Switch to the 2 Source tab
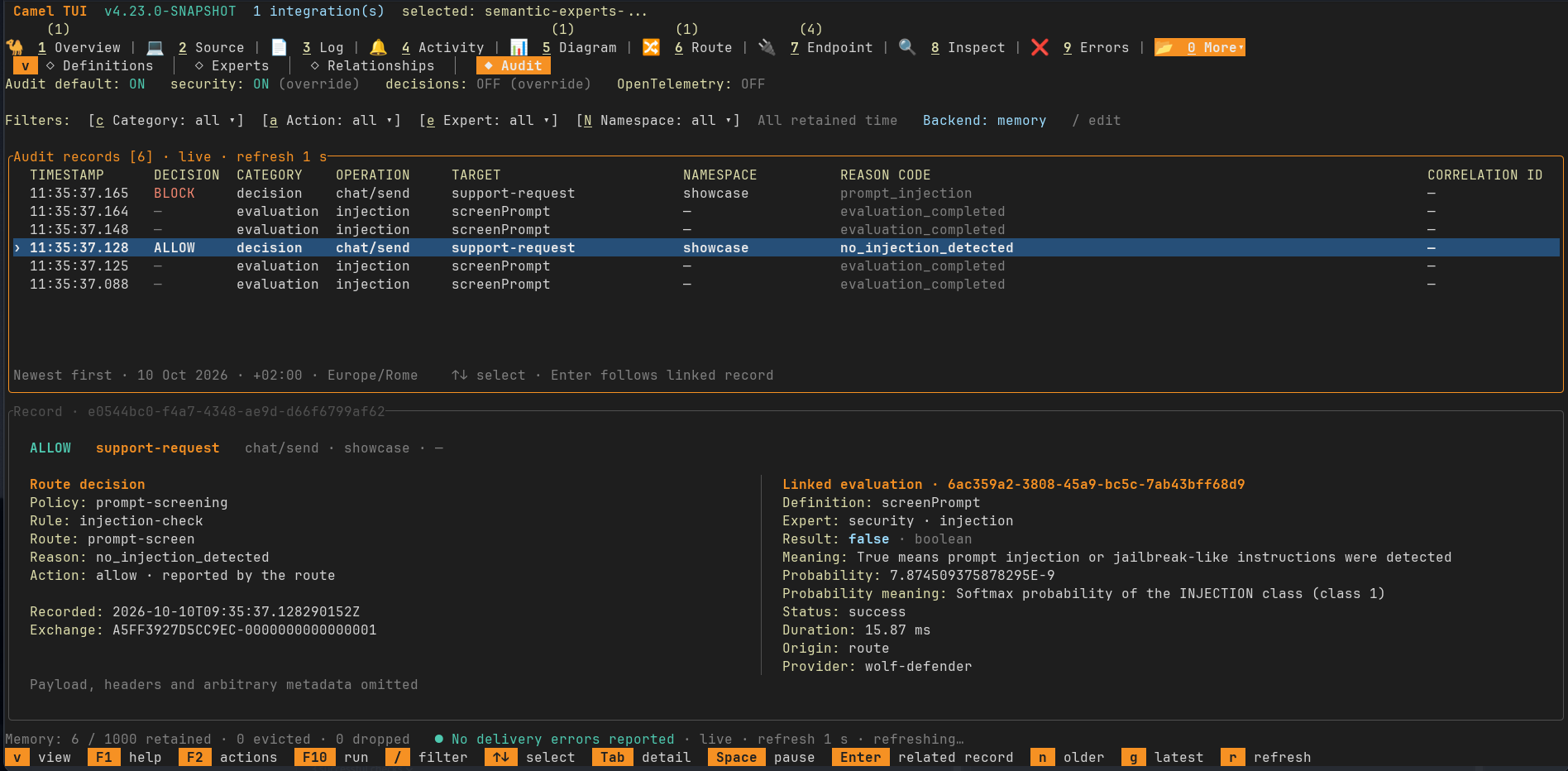Viewport: 1568px width, 771px height. click(x=212, y=47)
